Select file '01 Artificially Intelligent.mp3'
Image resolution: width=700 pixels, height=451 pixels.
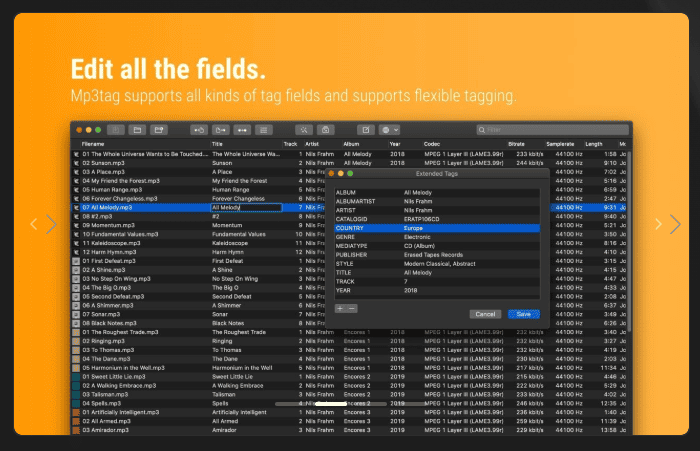(x=121, y=413)
